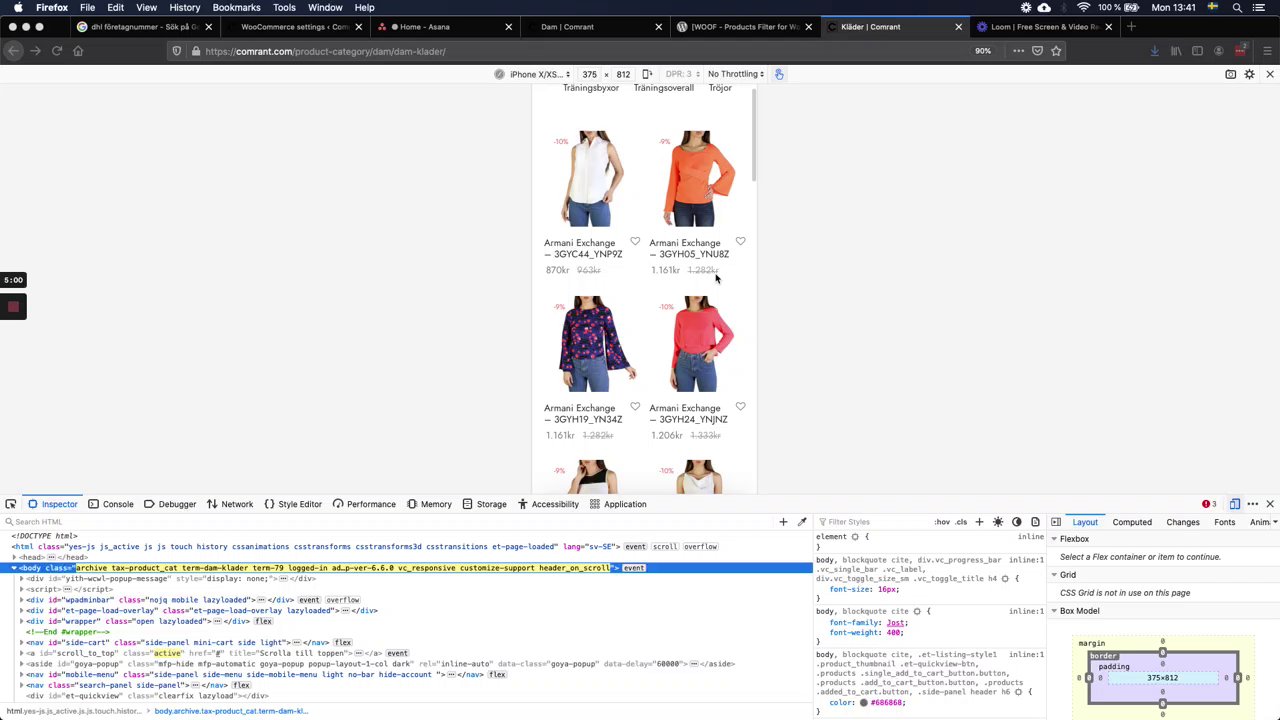Open the Wi-Fi status menu

coord(1083,8)
